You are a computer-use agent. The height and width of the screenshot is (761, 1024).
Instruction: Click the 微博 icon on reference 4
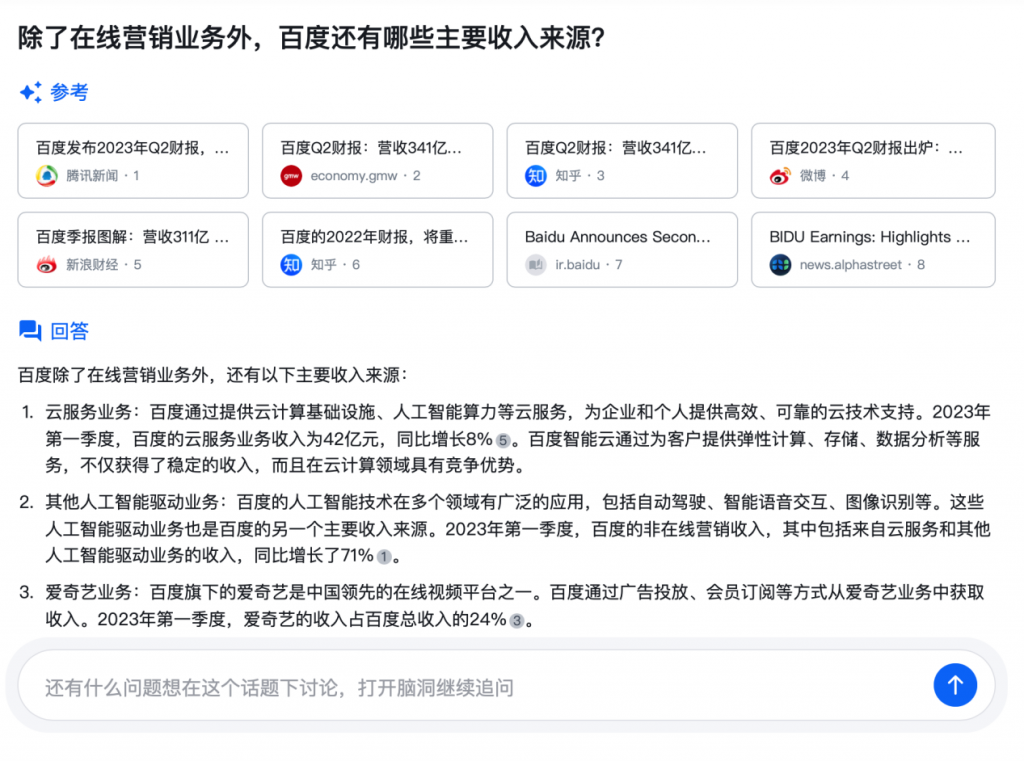point(780,176)
